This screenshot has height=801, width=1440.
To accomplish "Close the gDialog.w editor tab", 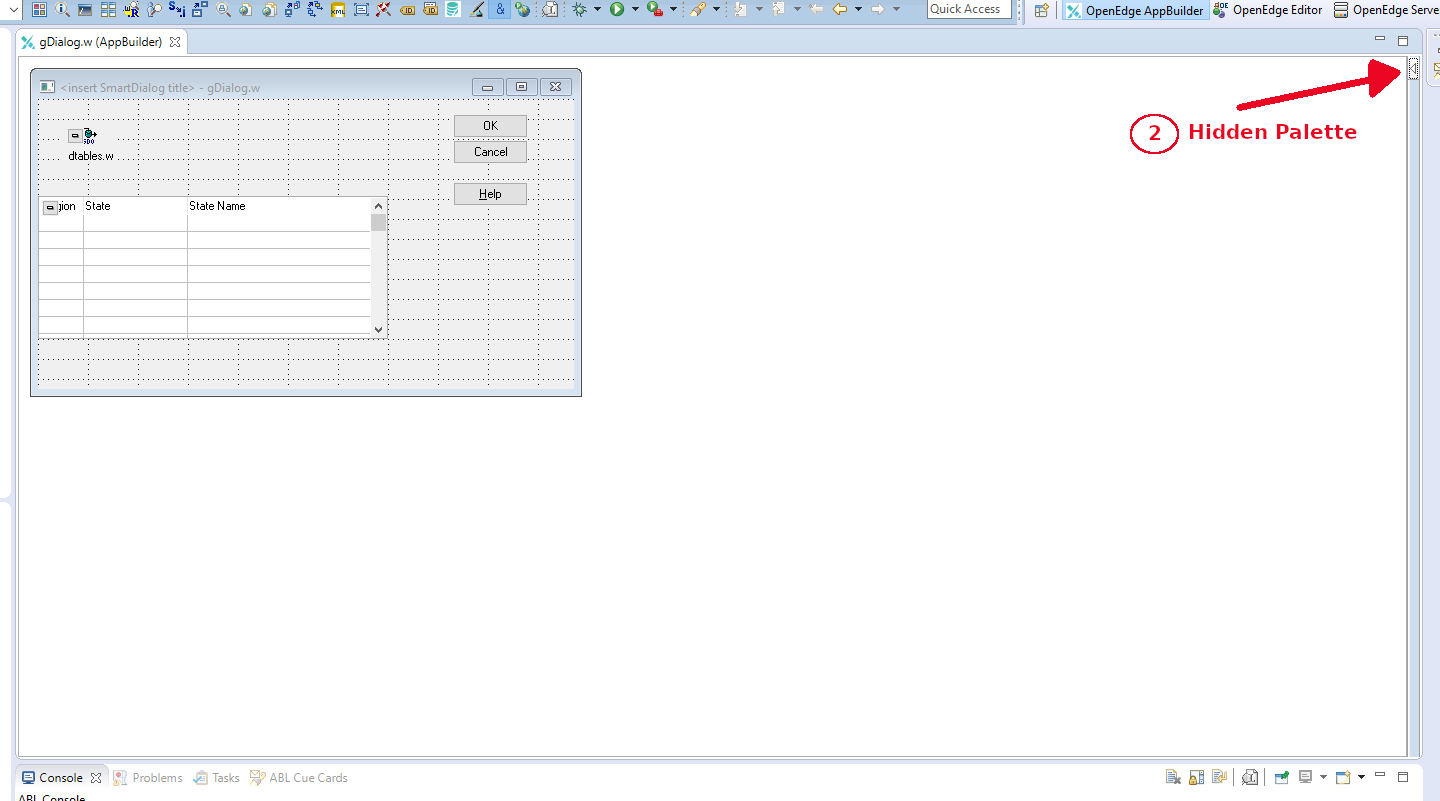I will pyautogui.click(x=175, y=43).
